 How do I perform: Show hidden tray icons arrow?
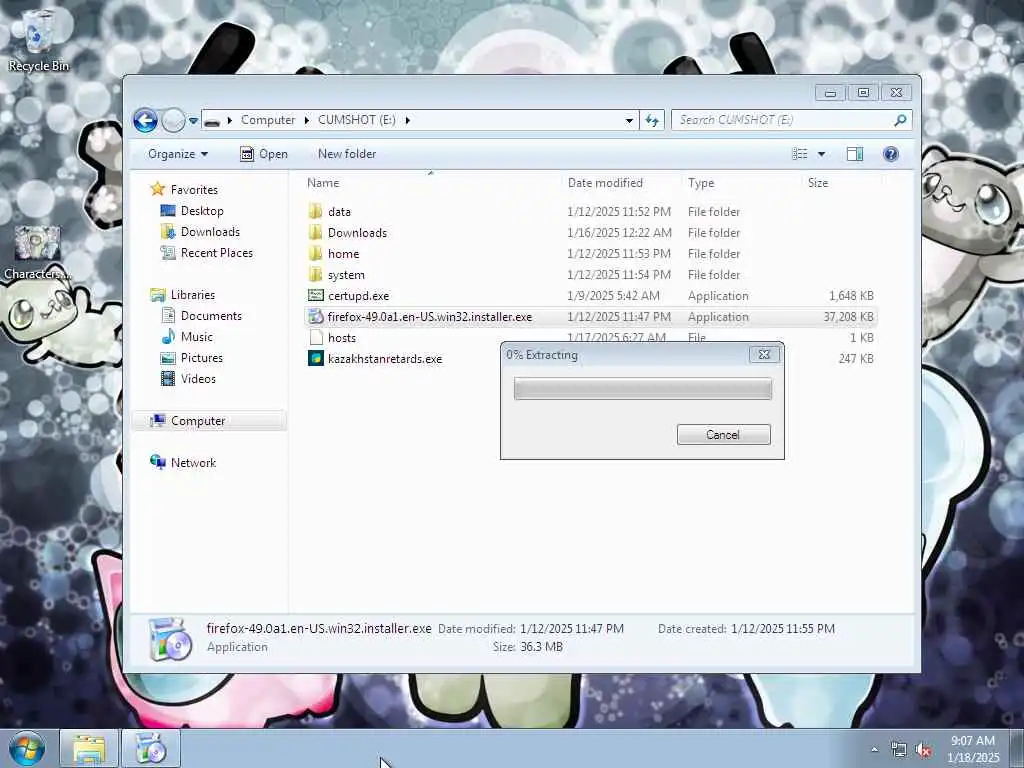pos(874,750)
